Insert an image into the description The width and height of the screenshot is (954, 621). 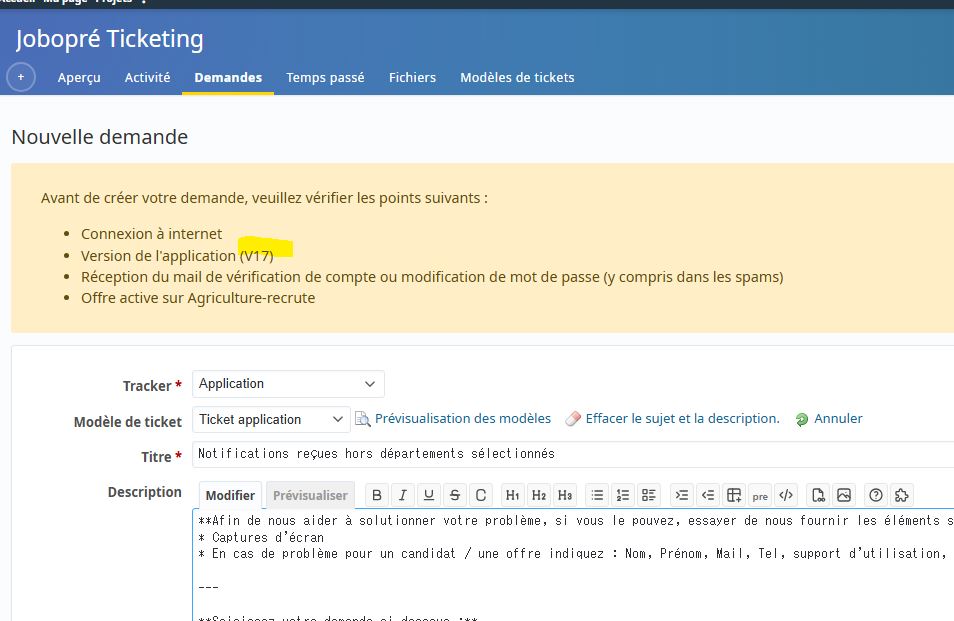pyautogui.click(x=844, y=495)
